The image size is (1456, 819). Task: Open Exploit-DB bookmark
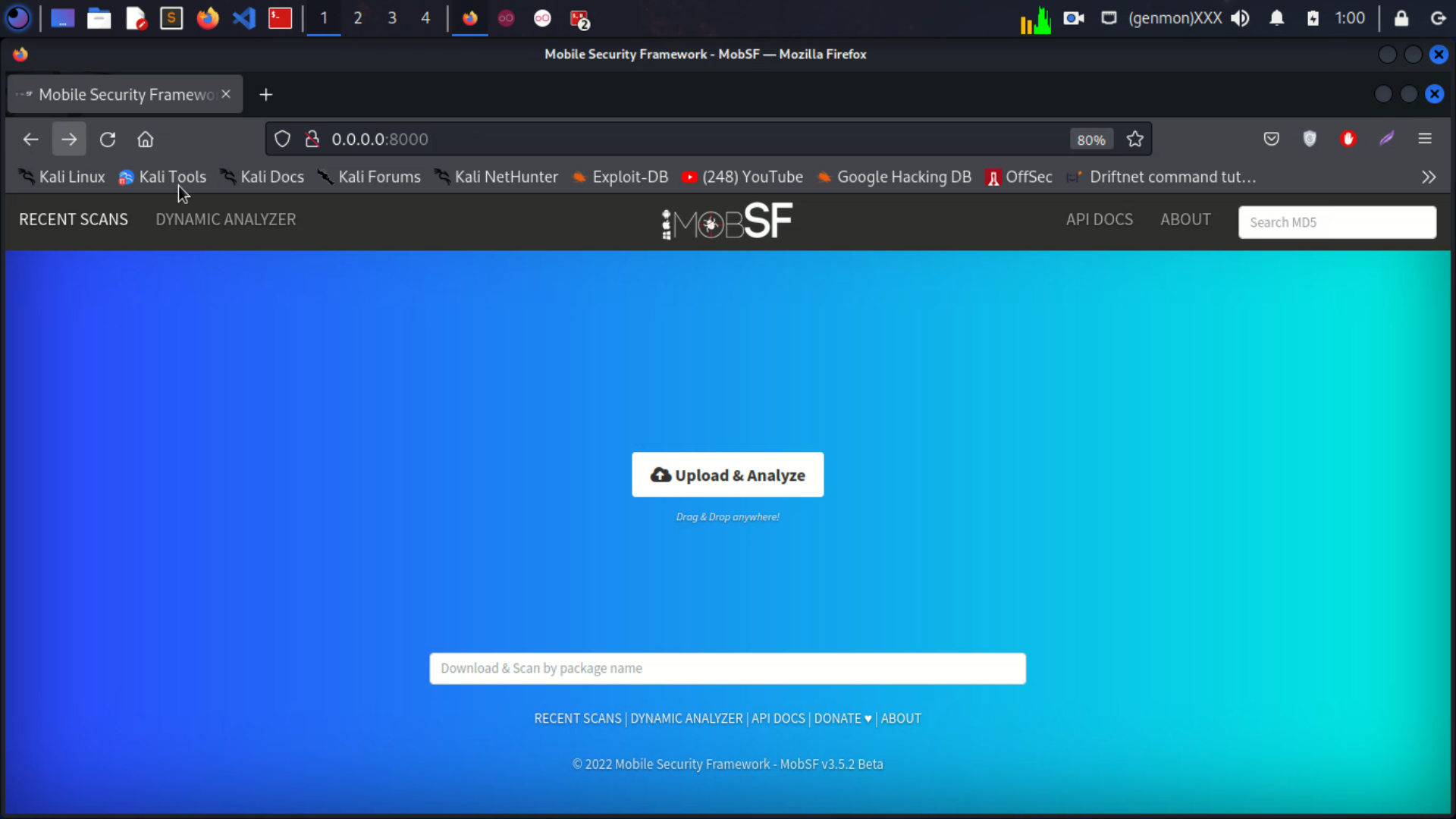[x=620, y=177]
